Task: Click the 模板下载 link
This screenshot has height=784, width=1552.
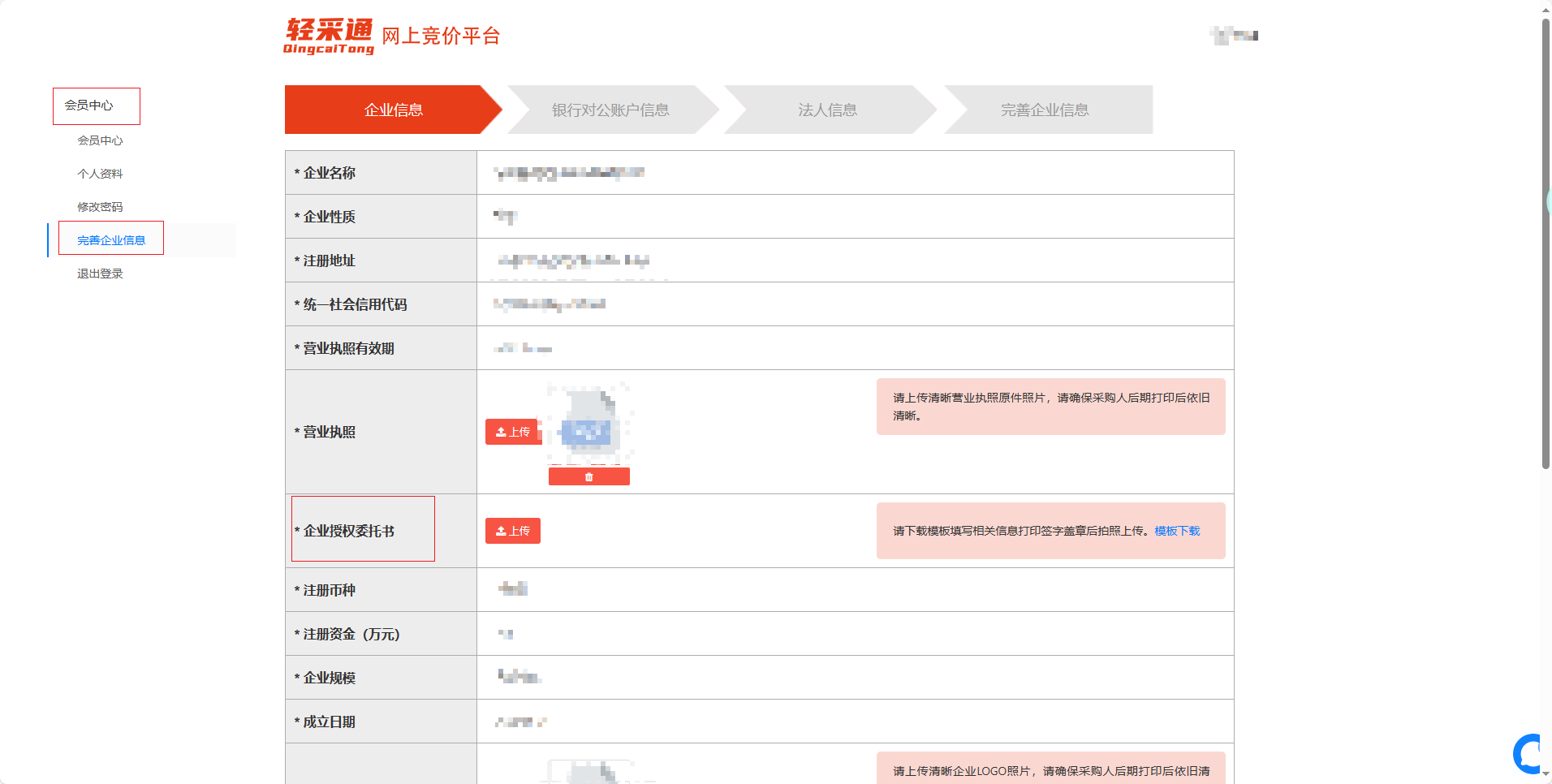Action: coord(1177,531)
